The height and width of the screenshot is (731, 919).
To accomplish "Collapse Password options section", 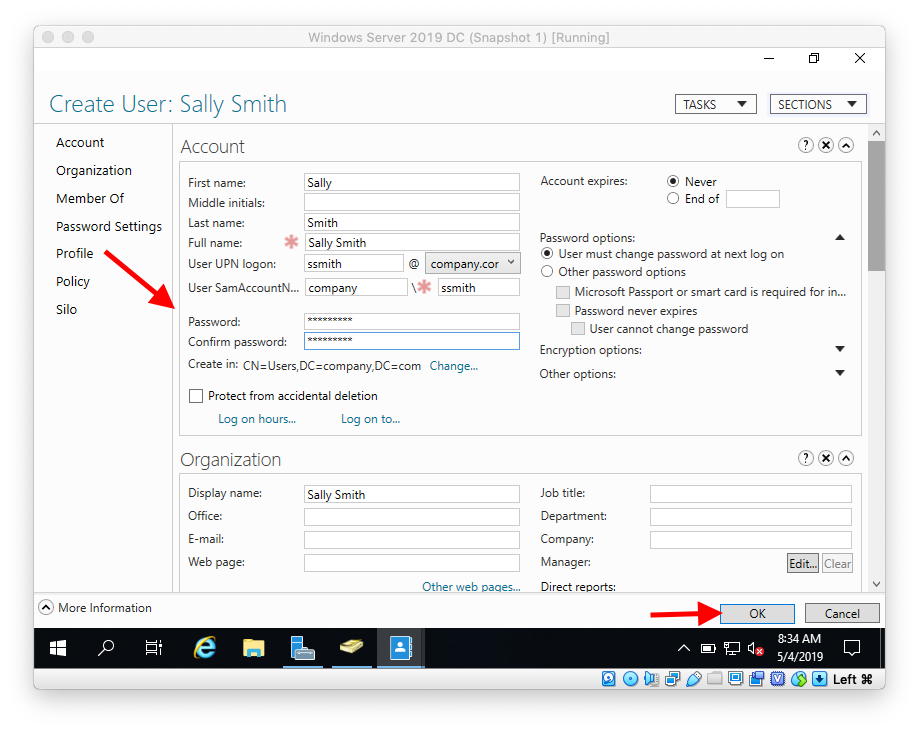I will click(840, 237).
